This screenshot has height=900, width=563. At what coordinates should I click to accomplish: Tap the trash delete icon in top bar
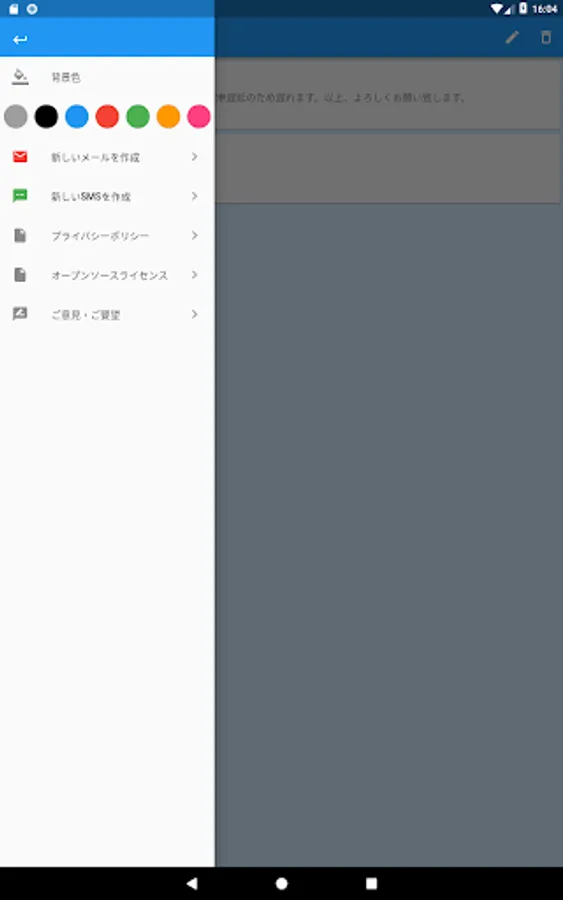546,38
